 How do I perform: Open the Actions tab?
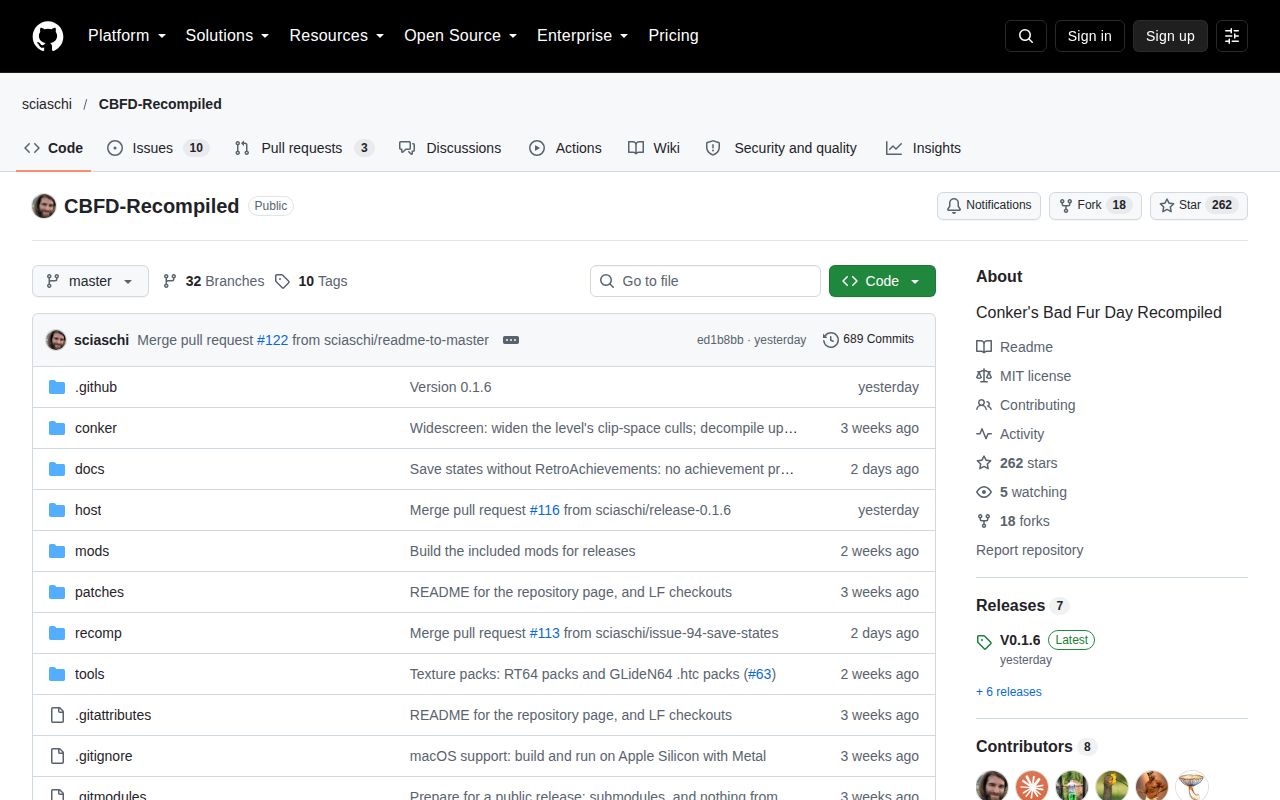(x=565, y=148)
